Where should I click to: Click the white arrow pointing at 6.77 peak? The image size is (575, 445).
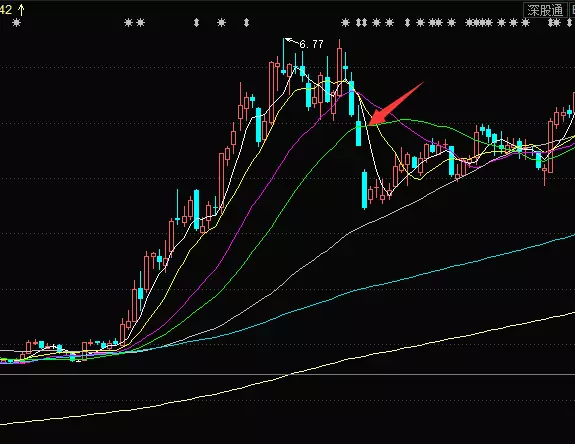click(292, 41)
